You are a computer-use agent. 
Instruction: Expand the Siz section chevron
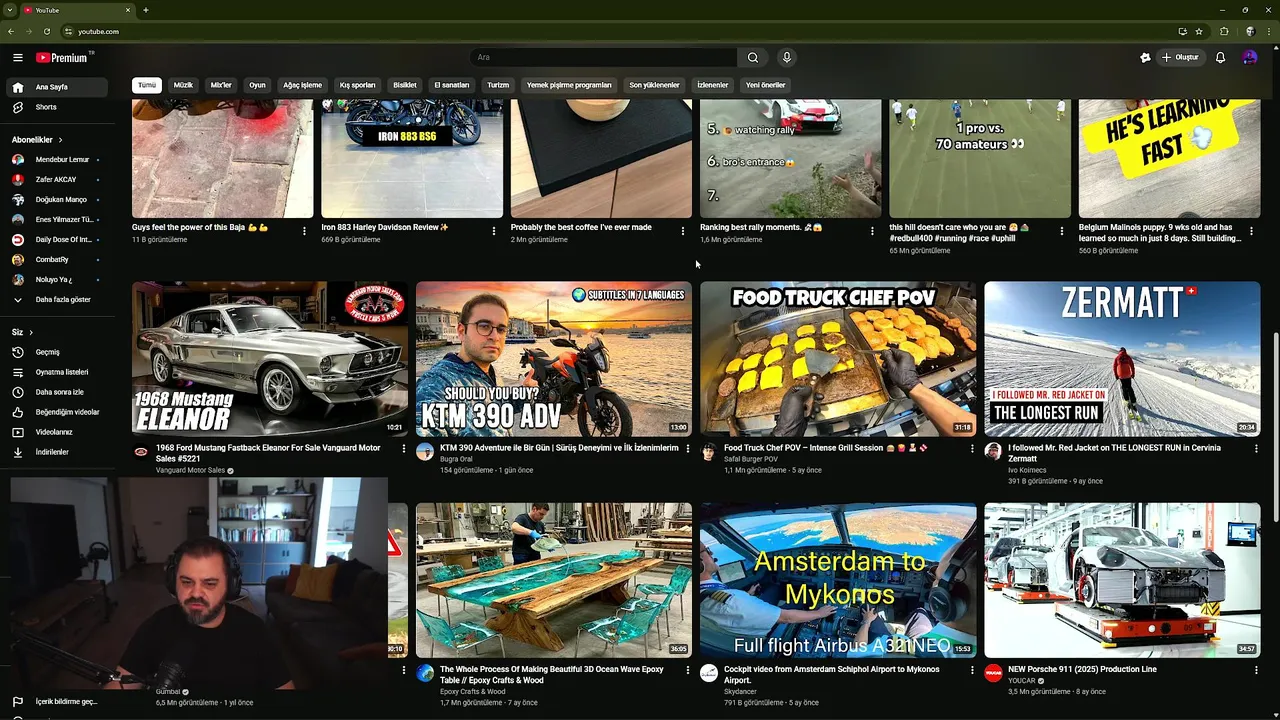click(31, 332)
